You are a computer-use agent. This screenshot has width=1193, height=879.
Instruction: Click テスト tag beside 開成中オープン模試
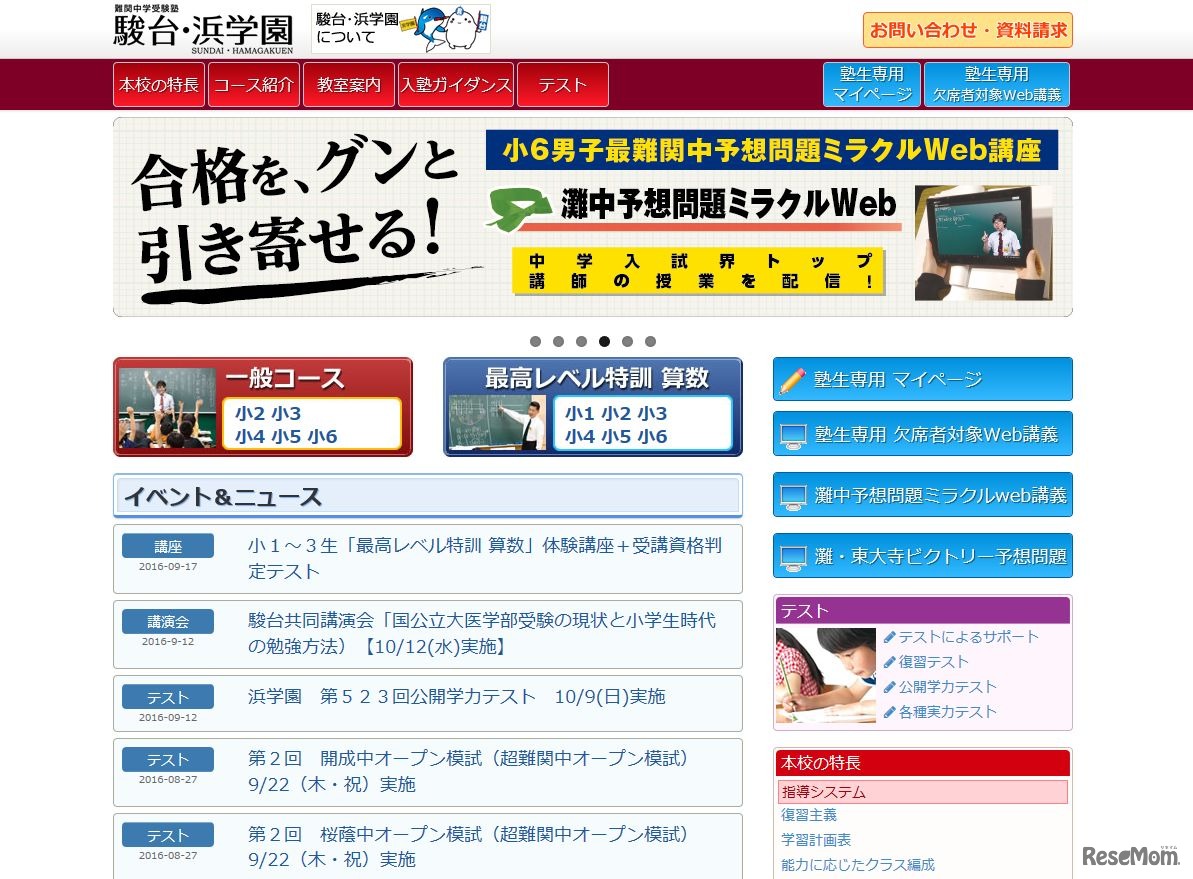point(168,760)
